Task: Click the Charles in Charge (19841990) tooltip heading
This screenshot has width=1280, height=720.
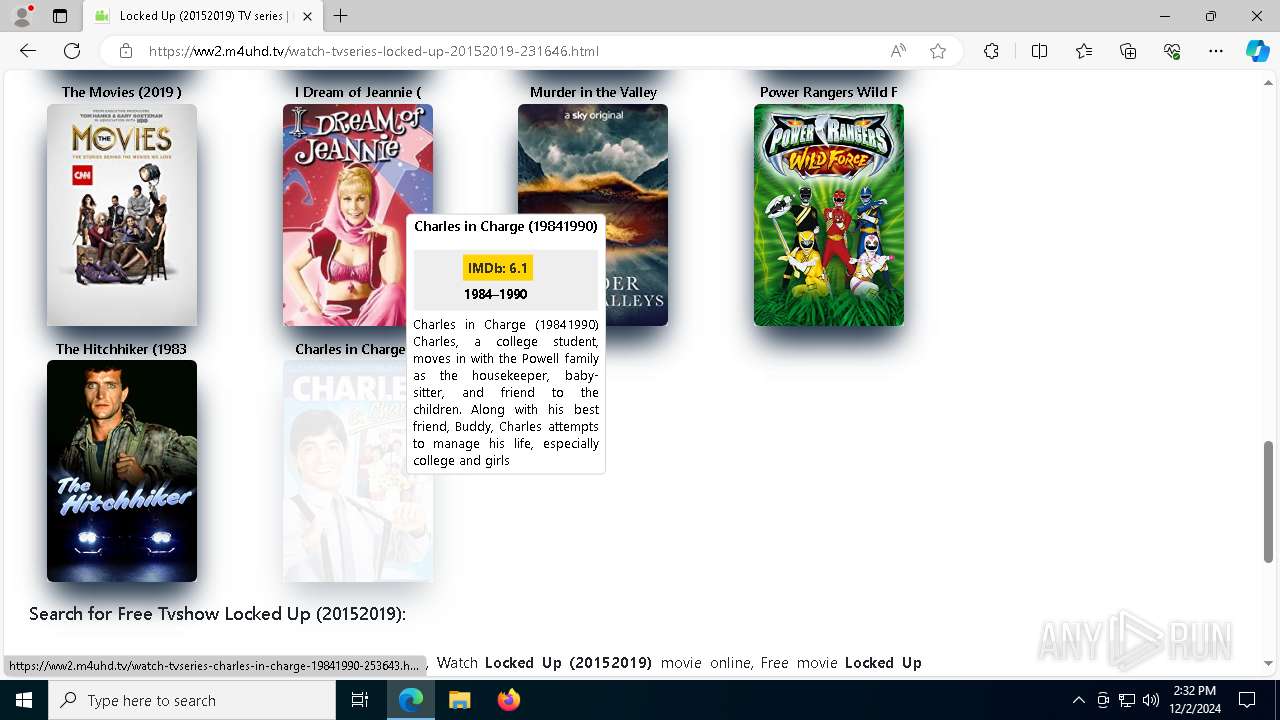Action: tap(506, 226)
